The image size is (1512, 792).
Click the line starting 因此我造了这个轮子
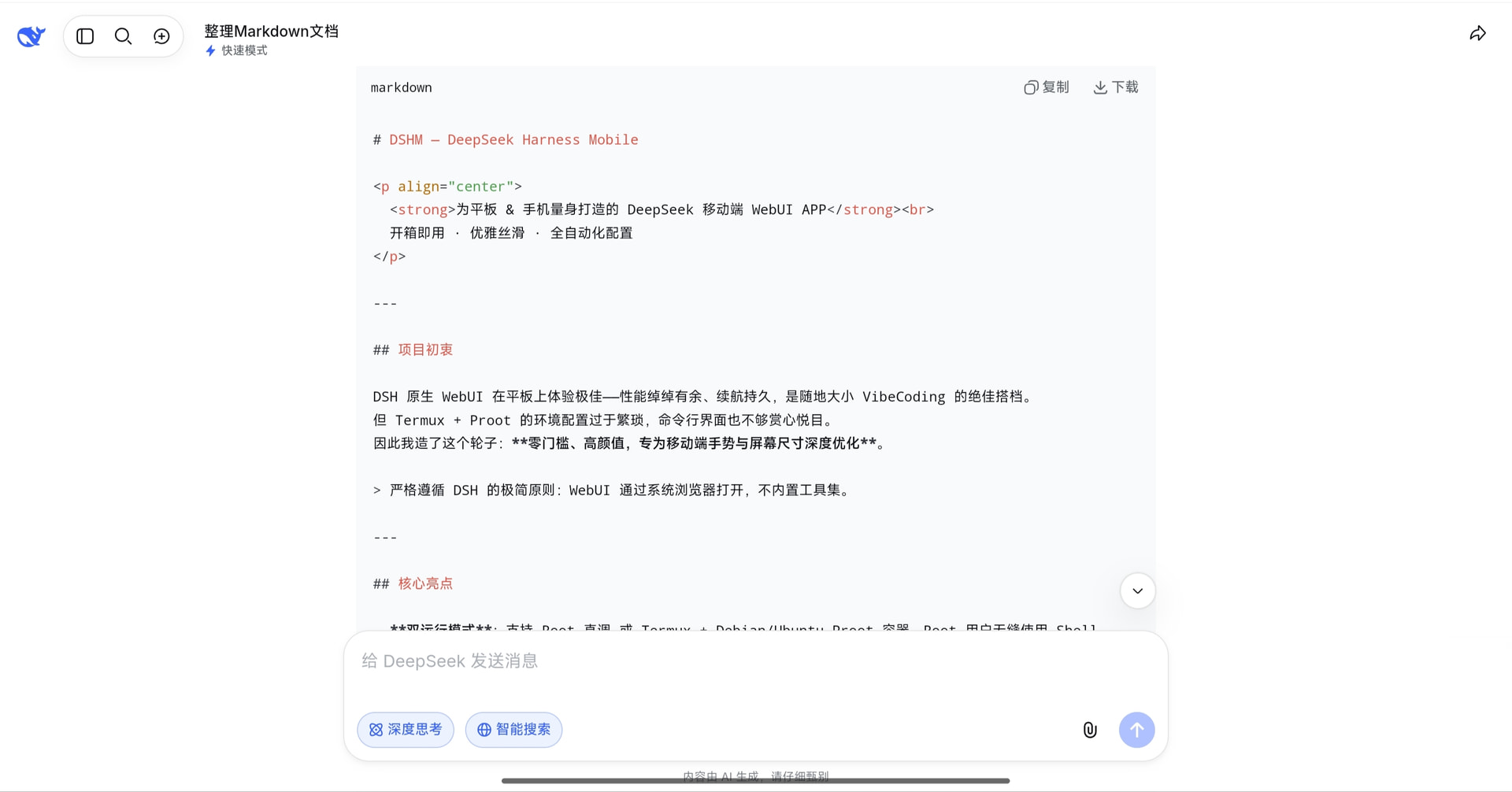point(632,443)
